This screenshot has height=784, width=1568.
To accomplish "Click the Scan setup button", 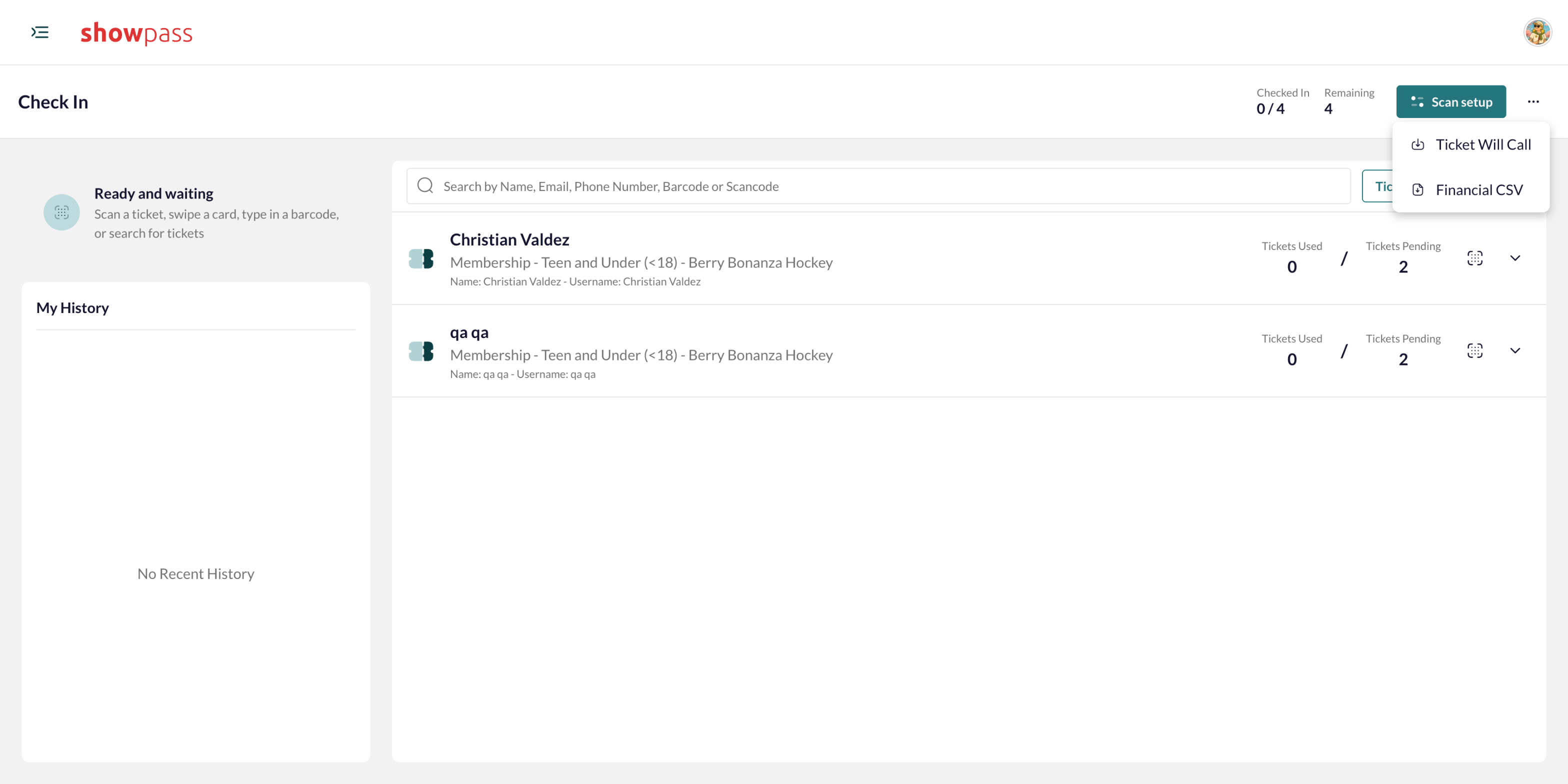I will 1450,101.
